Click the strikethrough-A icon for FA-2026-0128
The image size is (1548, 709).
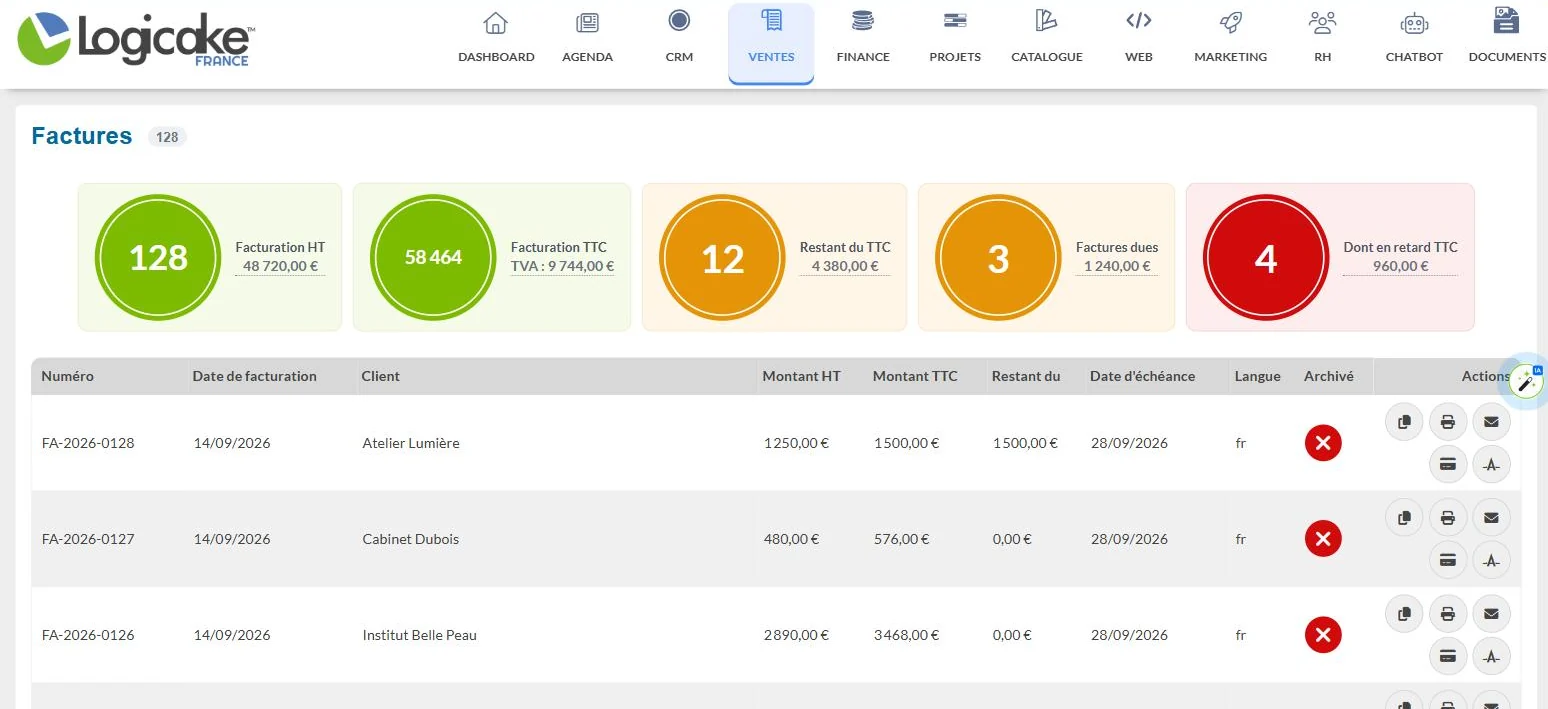click(x=1491, y=464)
